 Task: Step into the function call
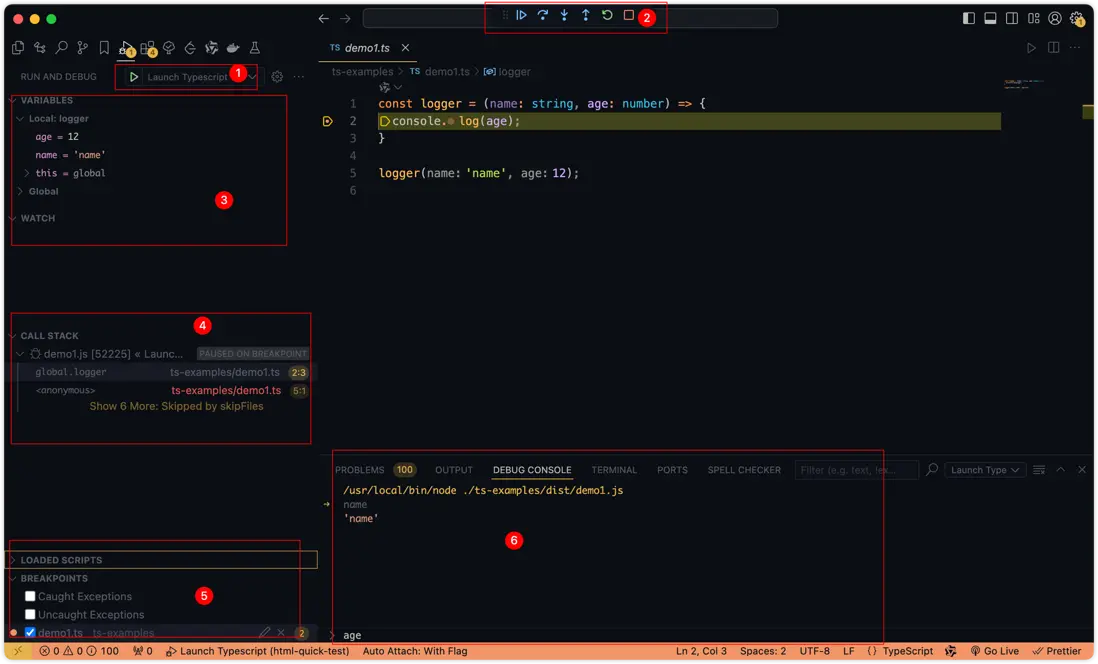(x=564, y=16)
